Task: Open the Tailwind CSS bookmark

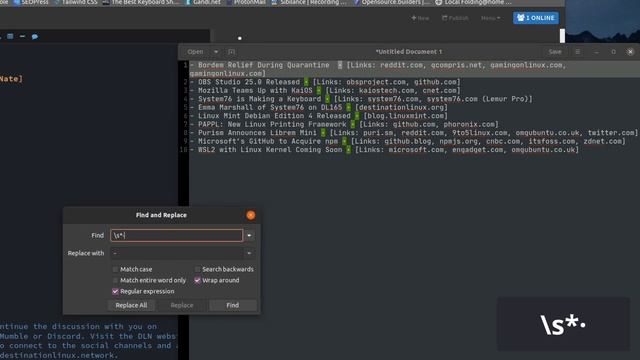Action: click(x=76, y=2)
